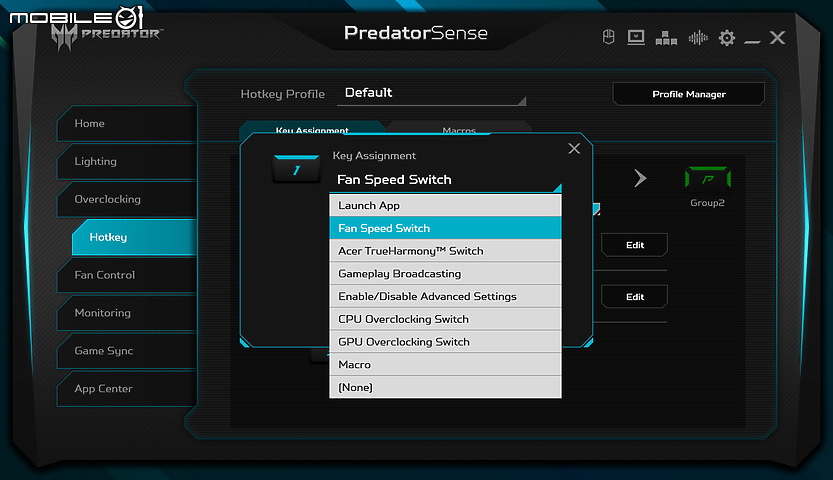This screenshot has width=833, height=480.
Task: Open the App Center section
Action: 128,389
